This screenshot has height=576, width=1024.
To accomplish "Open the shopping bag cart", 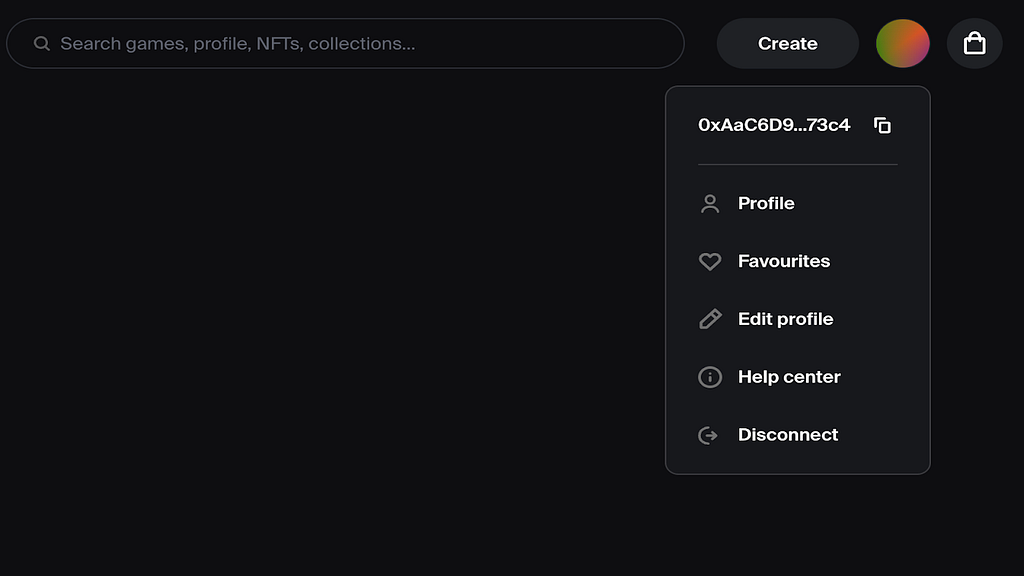I will 974,43.
